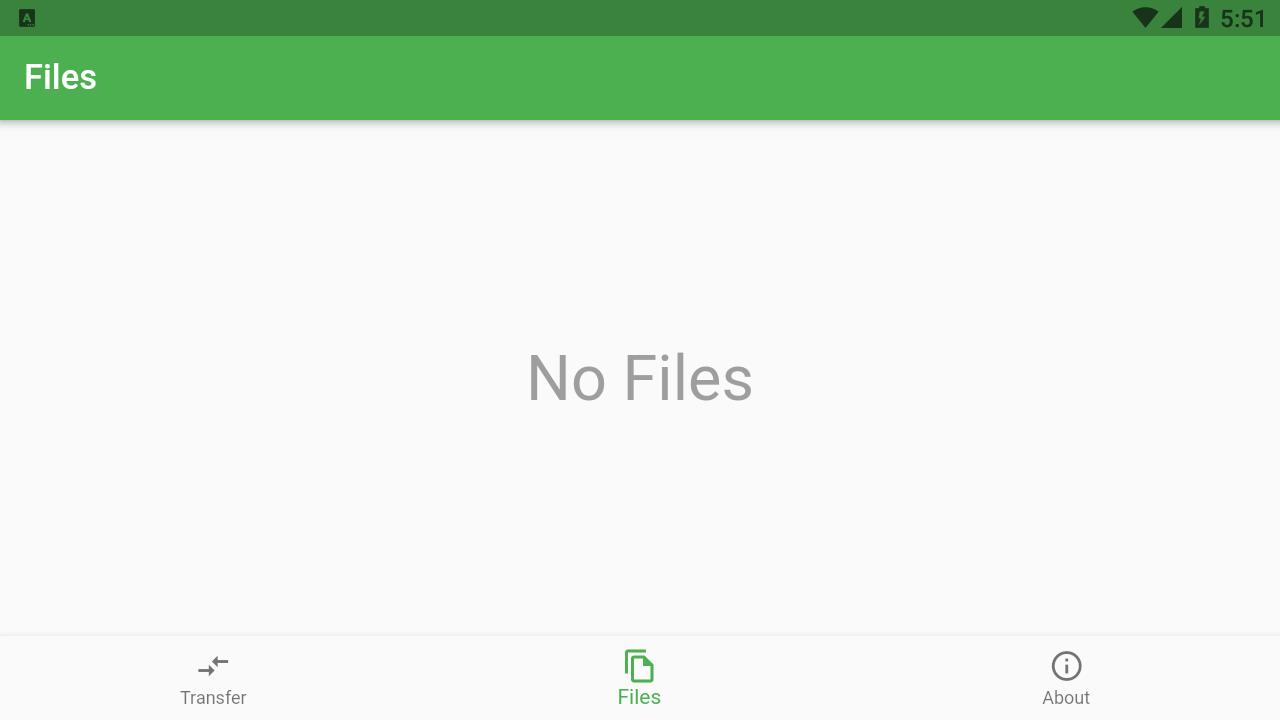Switch to the Transfer tab label
The width and height of the screenshot is (1280, 720).
coord(213,698)
